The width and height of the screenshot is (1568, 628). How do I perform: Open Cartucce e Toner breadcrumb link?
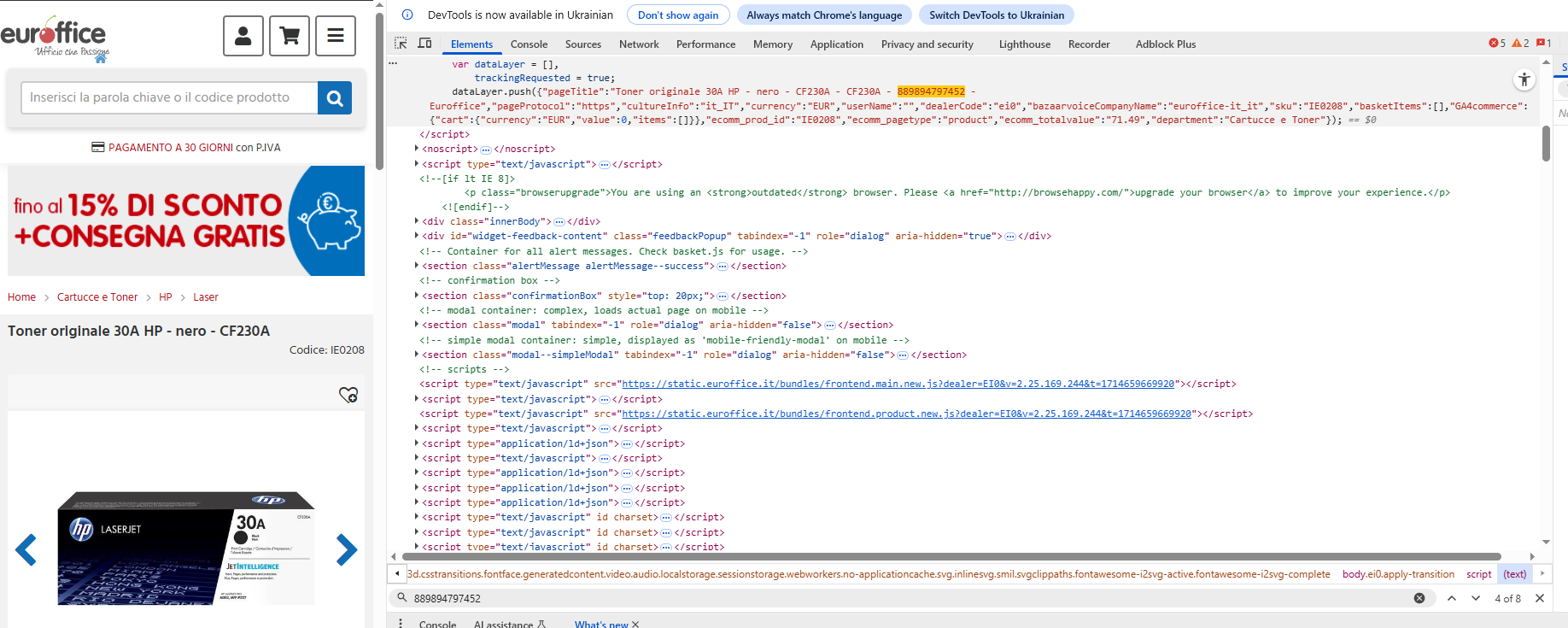tap(97, 297)
